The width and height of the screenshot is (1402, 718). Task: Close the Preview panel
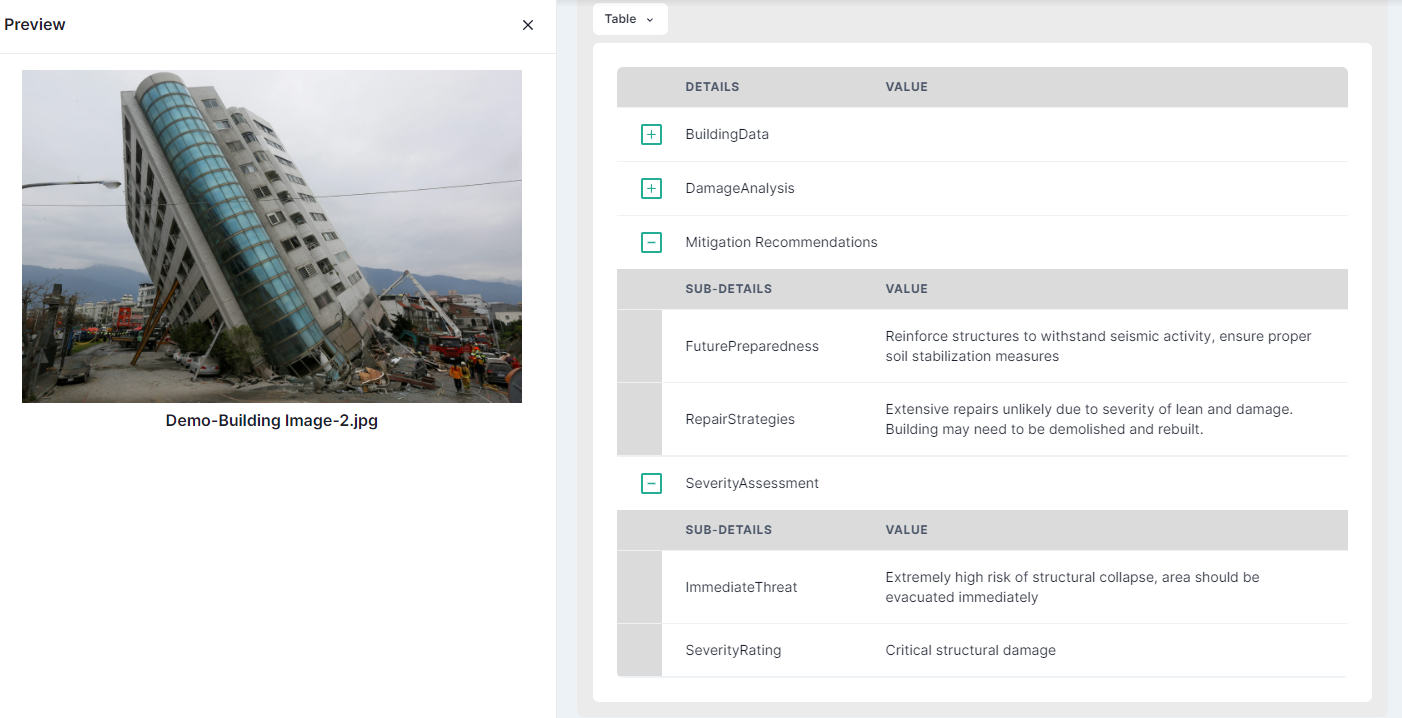tap(528, 25)
